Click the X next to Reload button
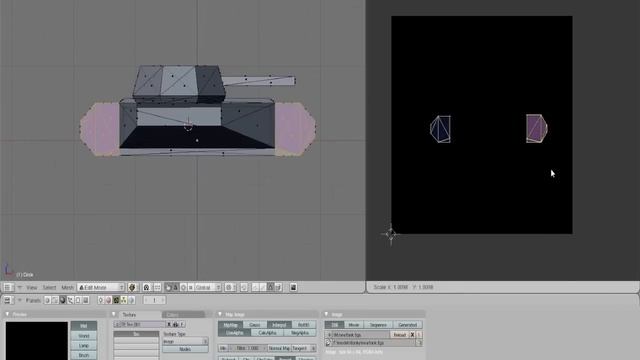 pos(412,335)
